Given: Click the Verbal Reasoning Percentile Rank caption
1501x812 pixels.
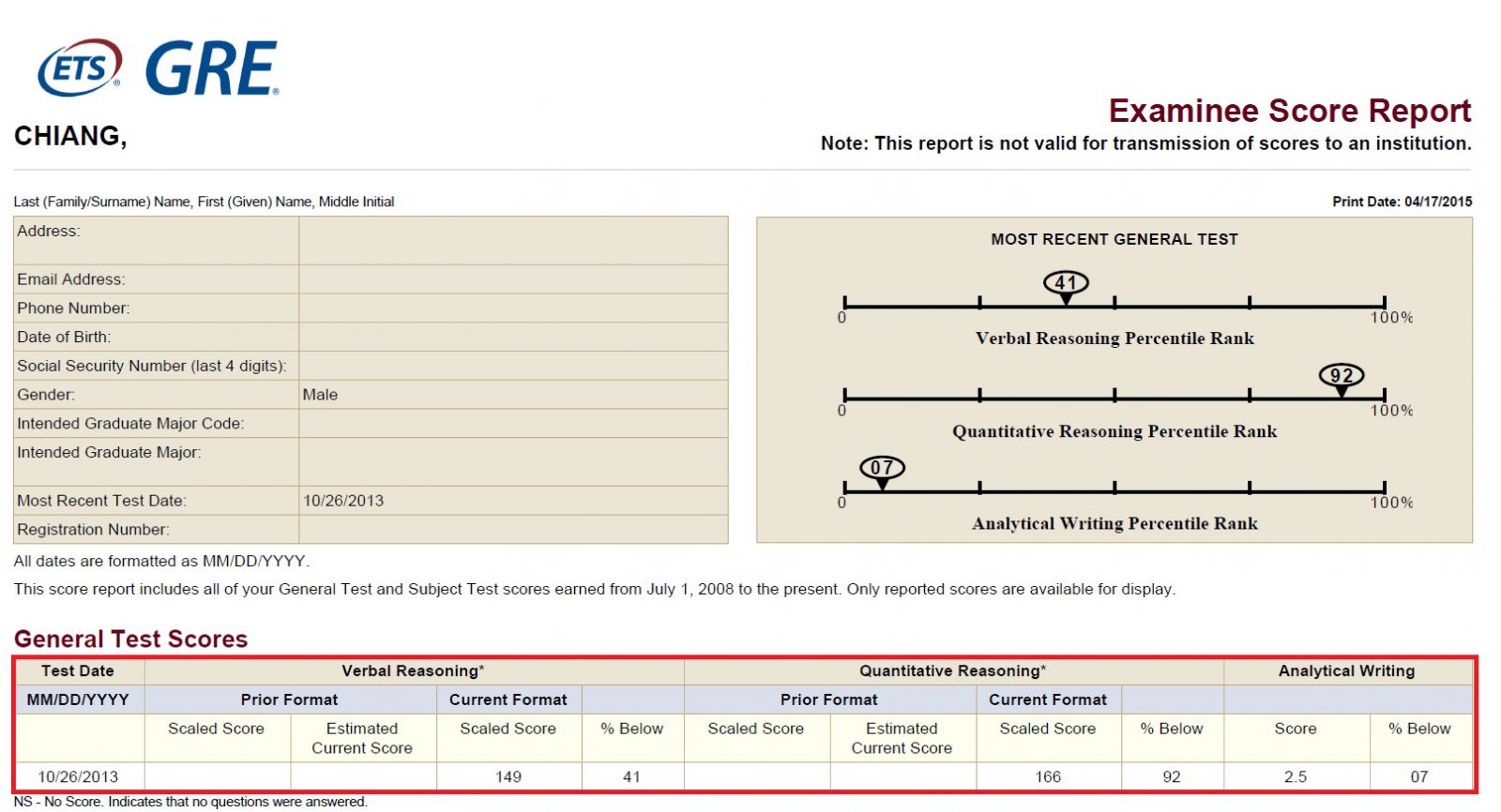Looking at the screenshot, I should click(x=1114, y=338).
